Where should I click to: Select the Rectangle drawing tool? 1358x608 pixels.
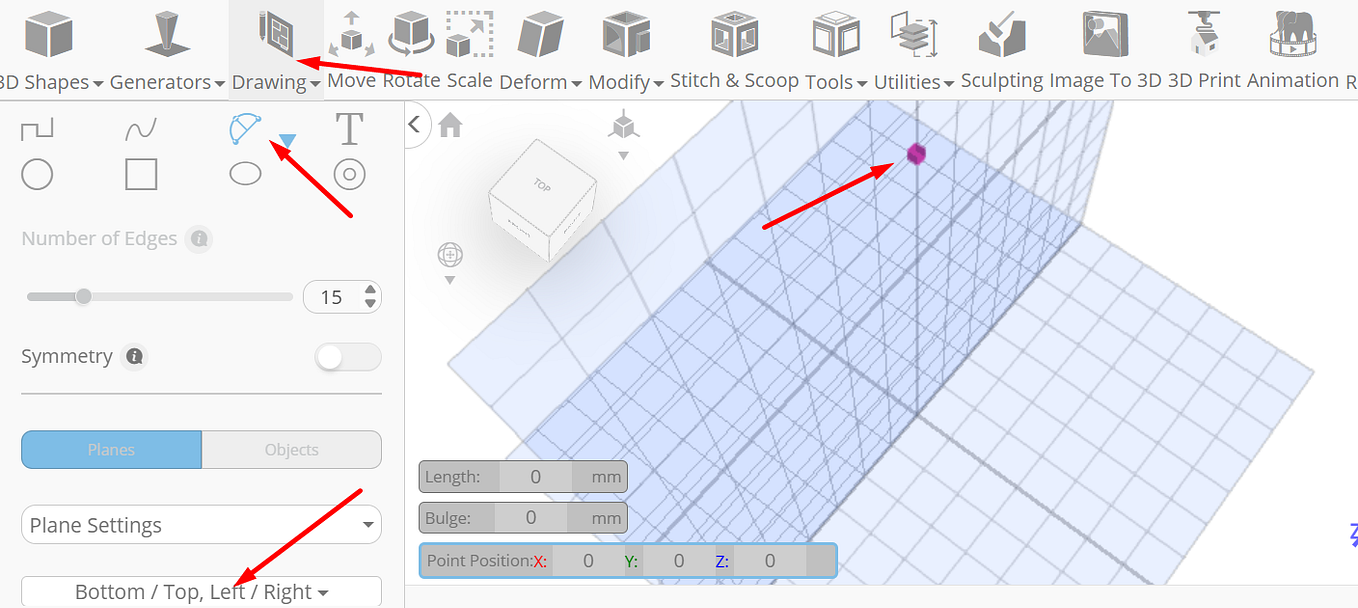pos(141,174)
